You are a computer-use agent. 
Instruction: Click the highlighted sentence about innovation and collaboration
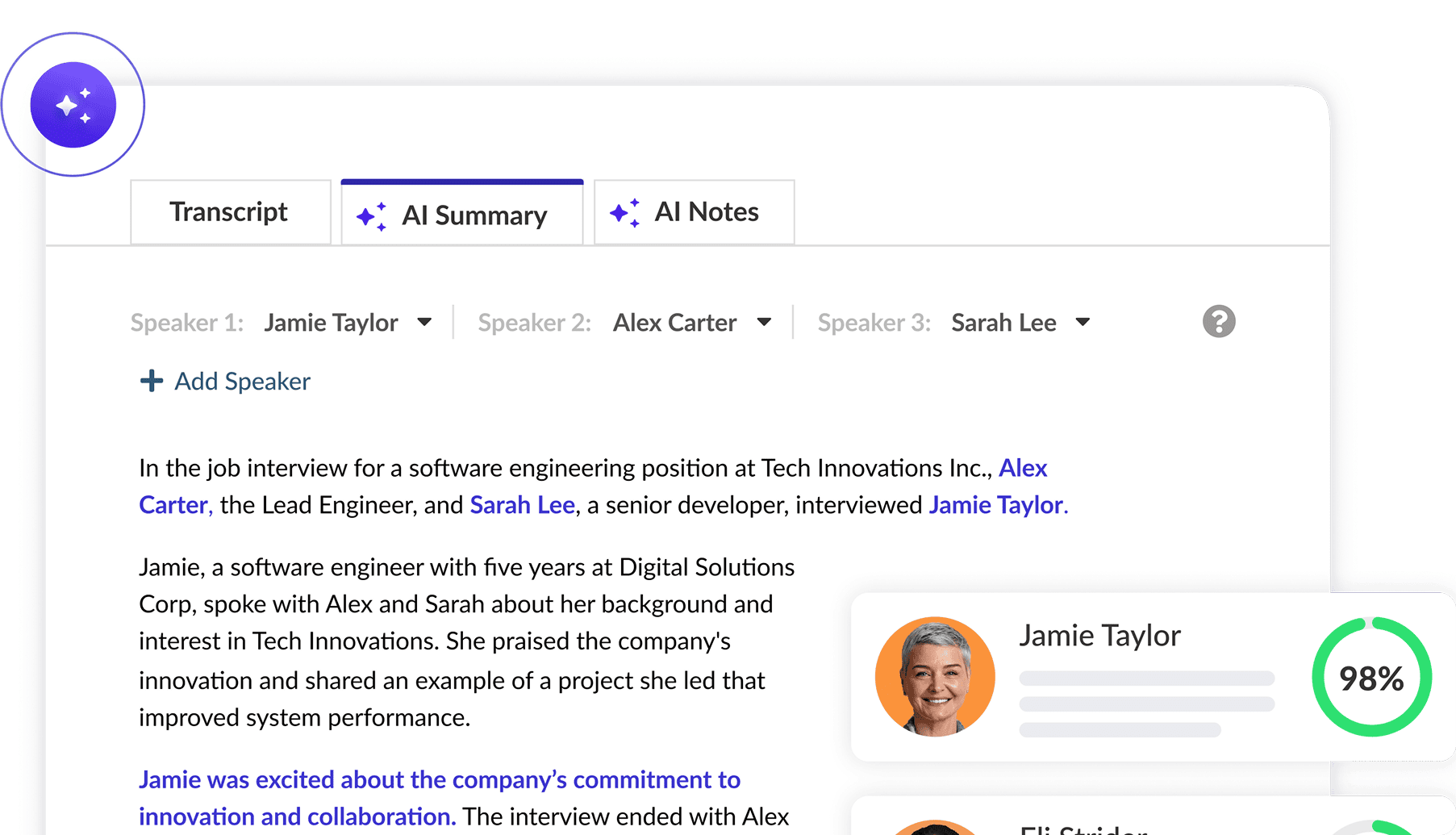point(440,798)
